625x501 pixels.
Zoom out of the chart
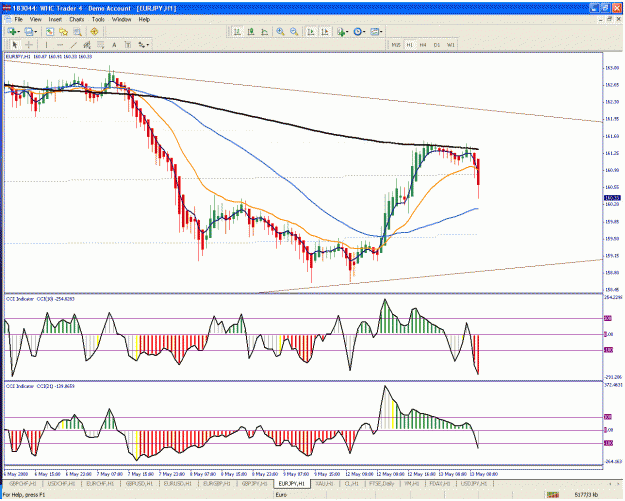tap(294, 31)
